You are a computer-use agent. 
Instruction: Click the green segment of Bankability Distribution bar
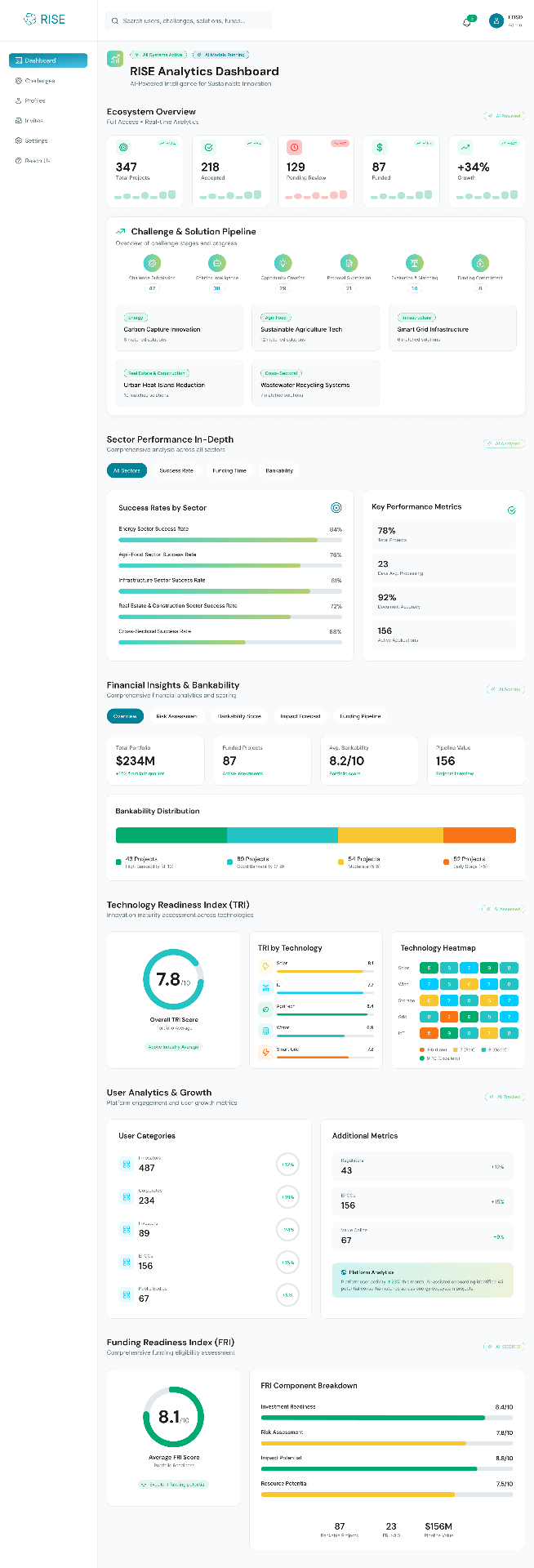171,835
